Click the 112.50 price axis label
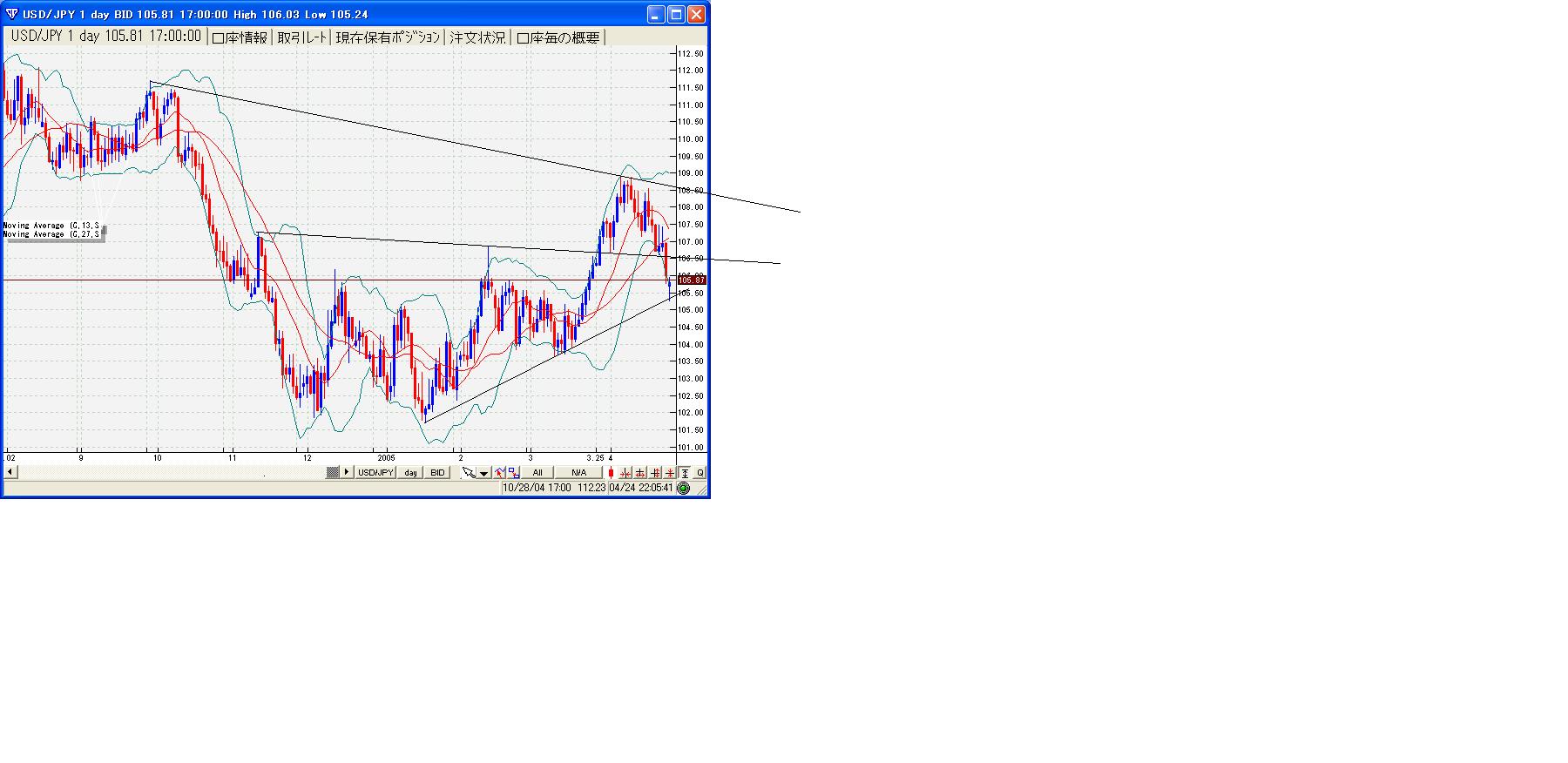The height and width of the screenshot is (763, 1568). coord(692,54)
